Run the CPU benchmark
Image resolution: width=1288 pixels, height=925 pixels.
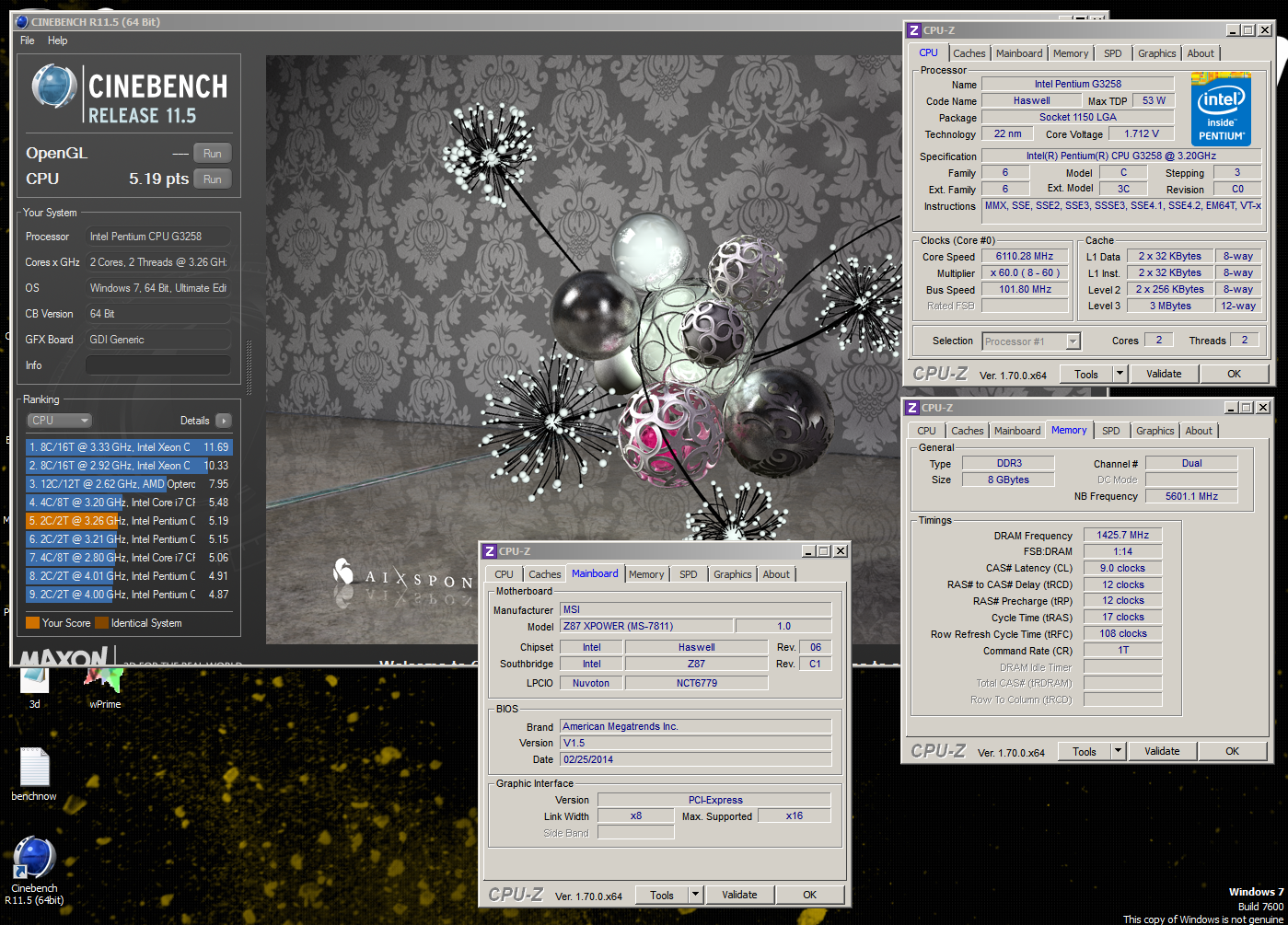coord(213,179)
